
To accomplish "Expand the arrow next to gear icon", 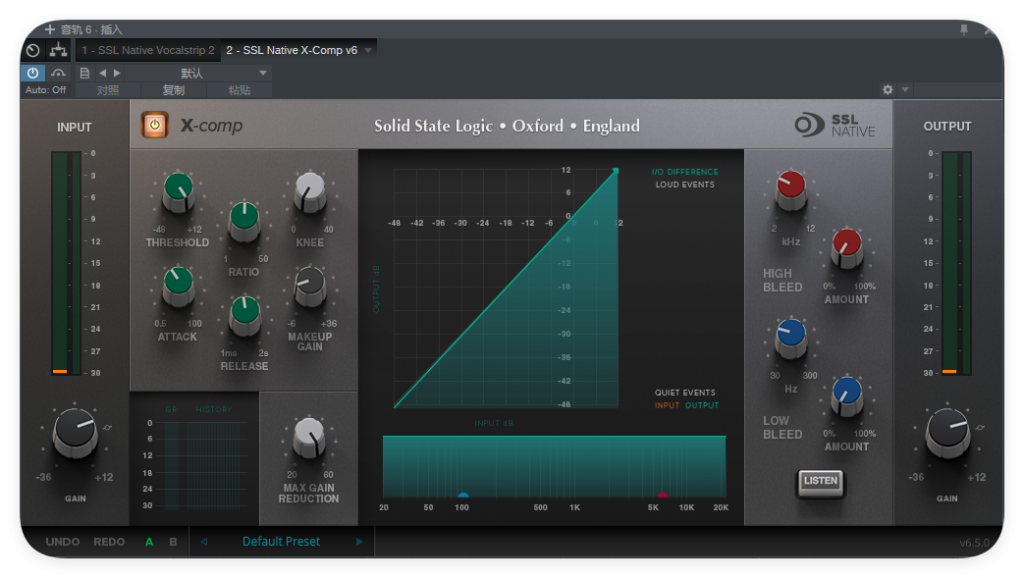I will click(x=905, y=89).
